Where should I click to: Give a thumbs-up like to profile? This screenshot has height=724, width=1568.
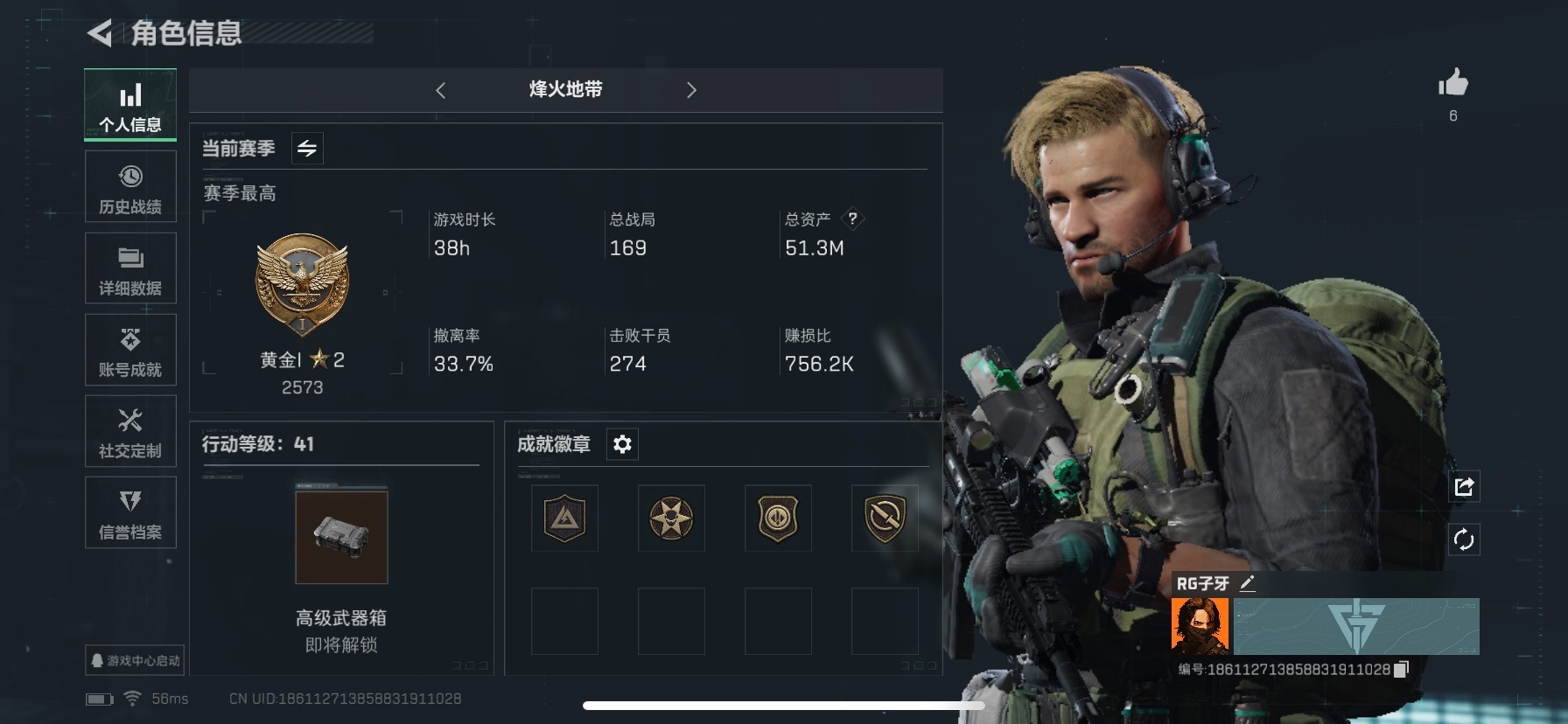point(1453,83)
